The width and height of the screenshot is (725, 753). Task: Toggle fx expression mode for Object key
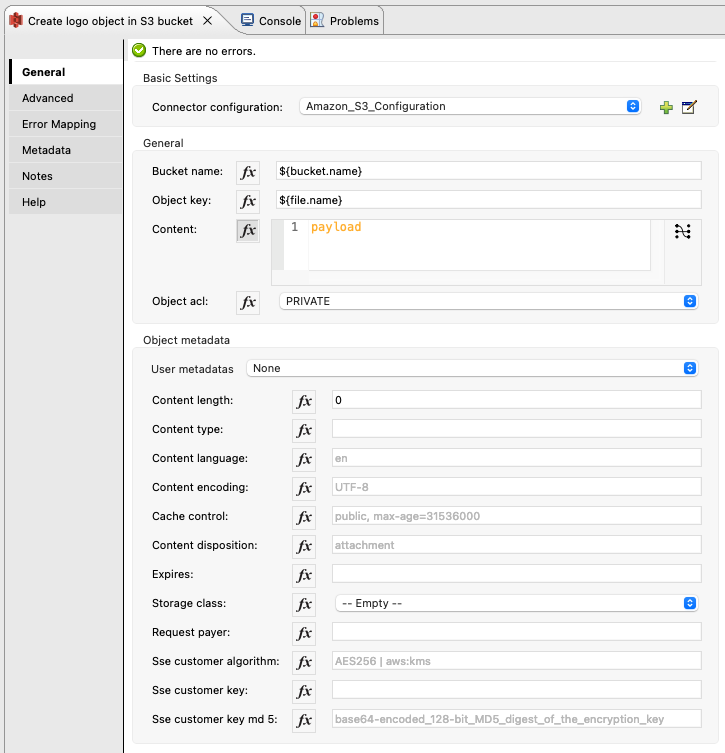(248, 201)
